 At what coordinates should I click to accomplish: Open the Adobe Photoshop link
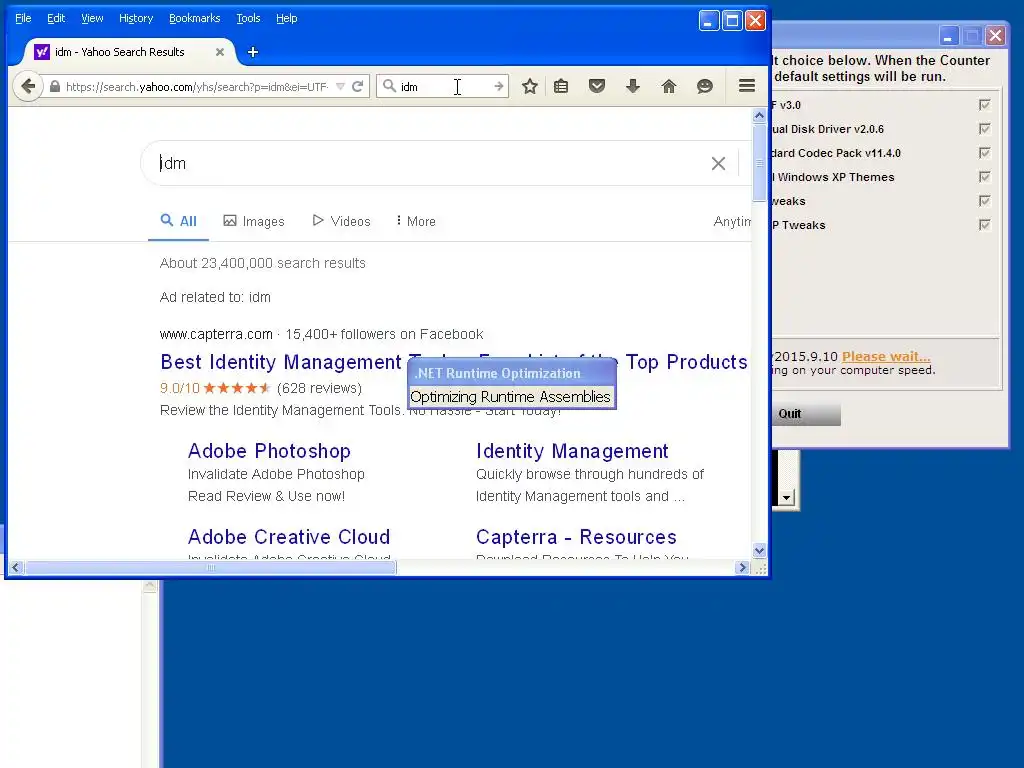click(x=269, y=451)
